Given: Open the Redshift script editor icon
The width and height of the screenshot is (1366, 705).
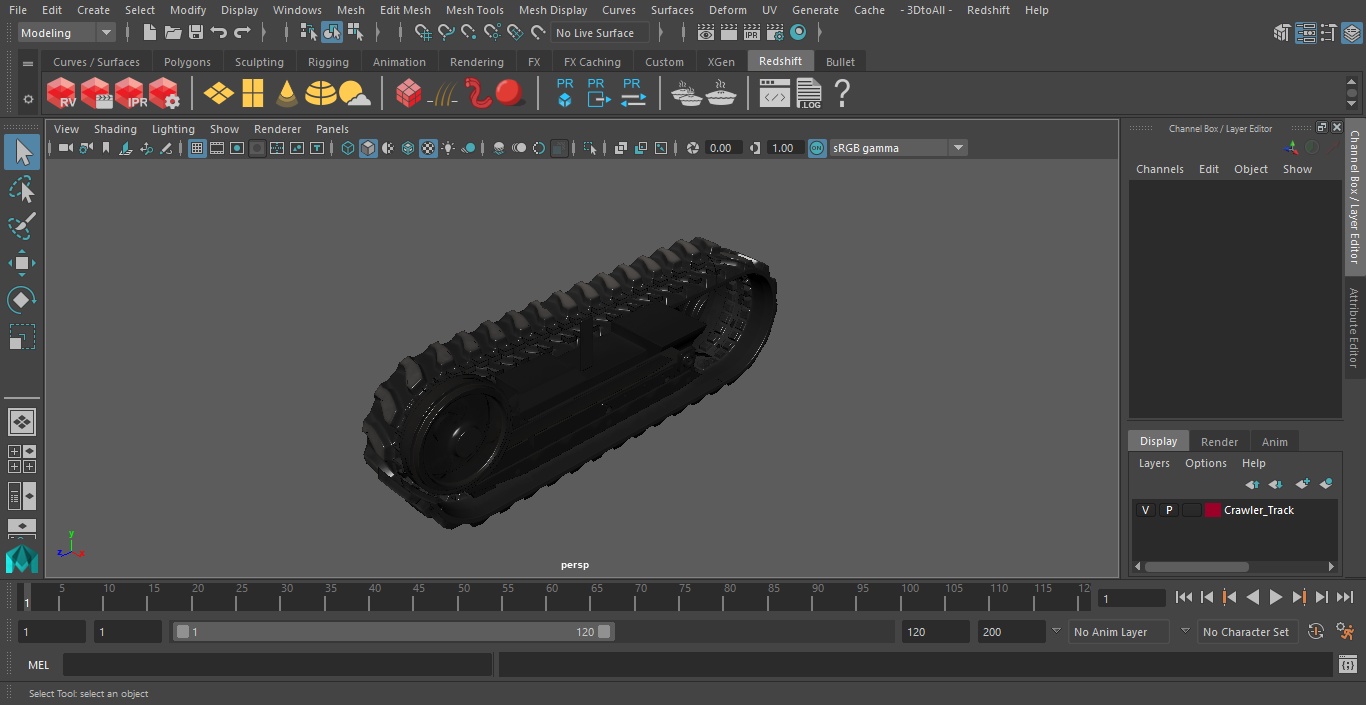Looking at the screenshot, I should click(x=775, y=93).
